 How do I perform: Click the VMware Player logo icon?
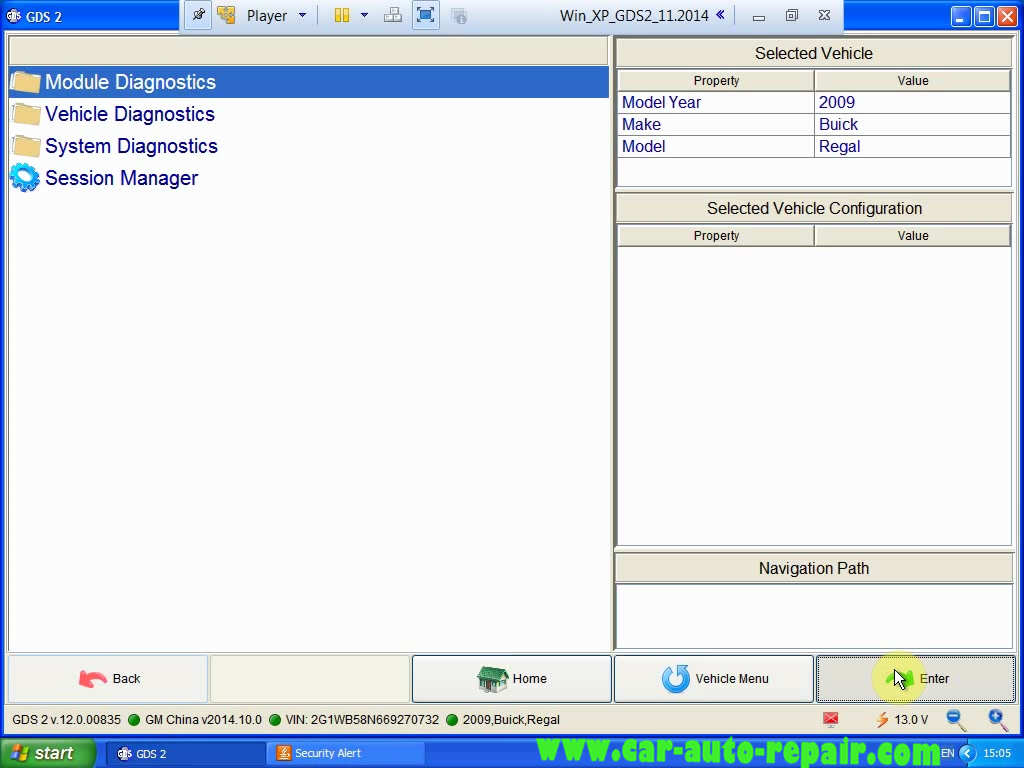[x=226, y=15]
